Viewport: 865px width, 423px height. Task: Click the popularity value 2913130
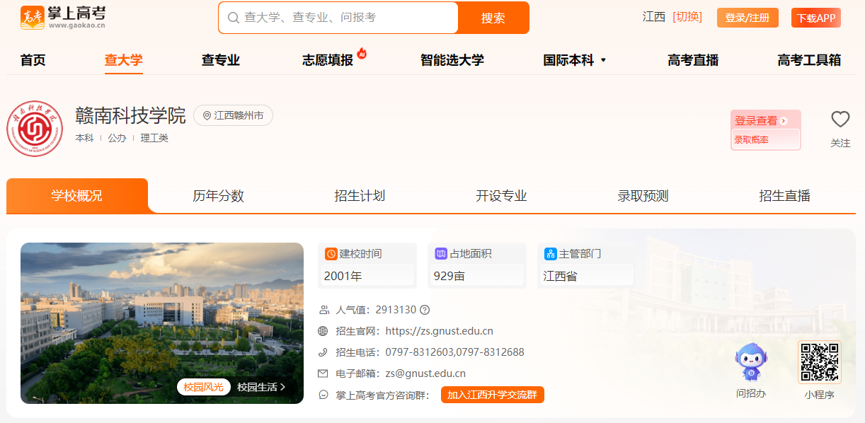[396, 310]
